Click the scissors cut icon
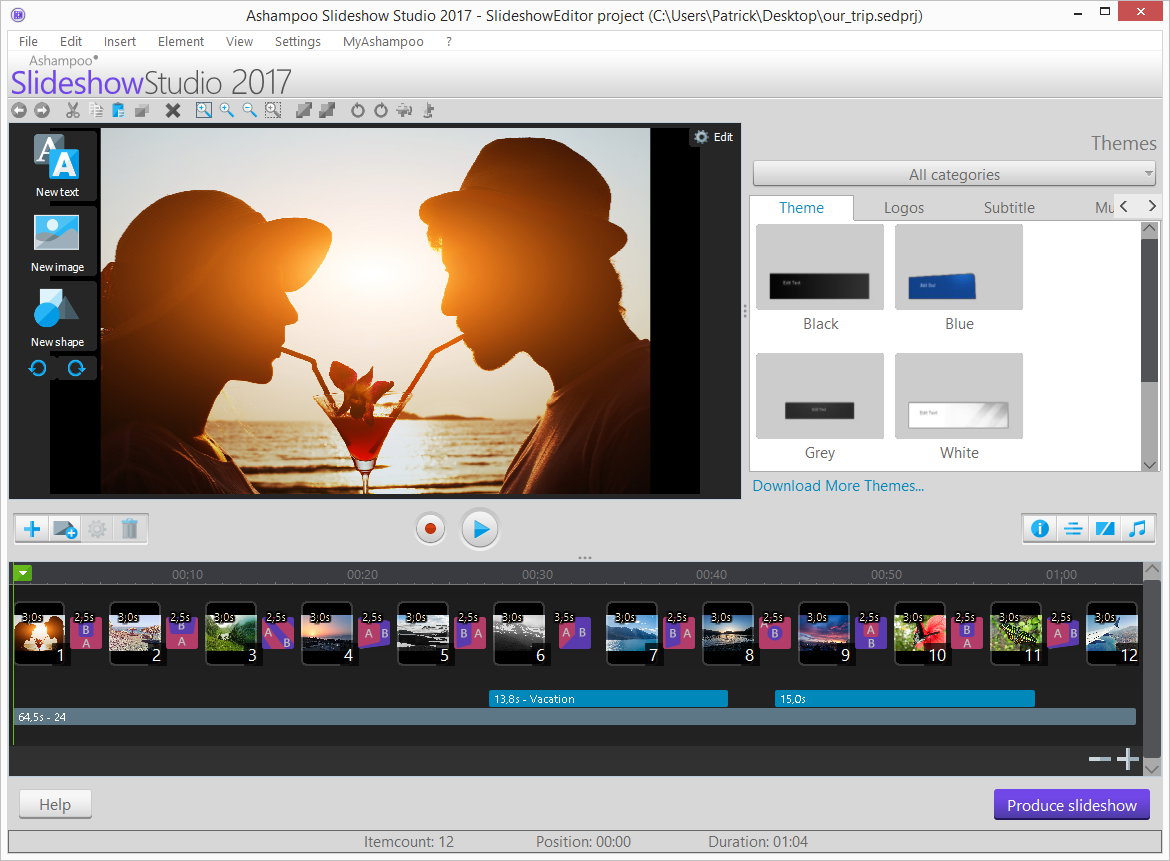Screen dimensions: 1170x861 coord(73,110)
